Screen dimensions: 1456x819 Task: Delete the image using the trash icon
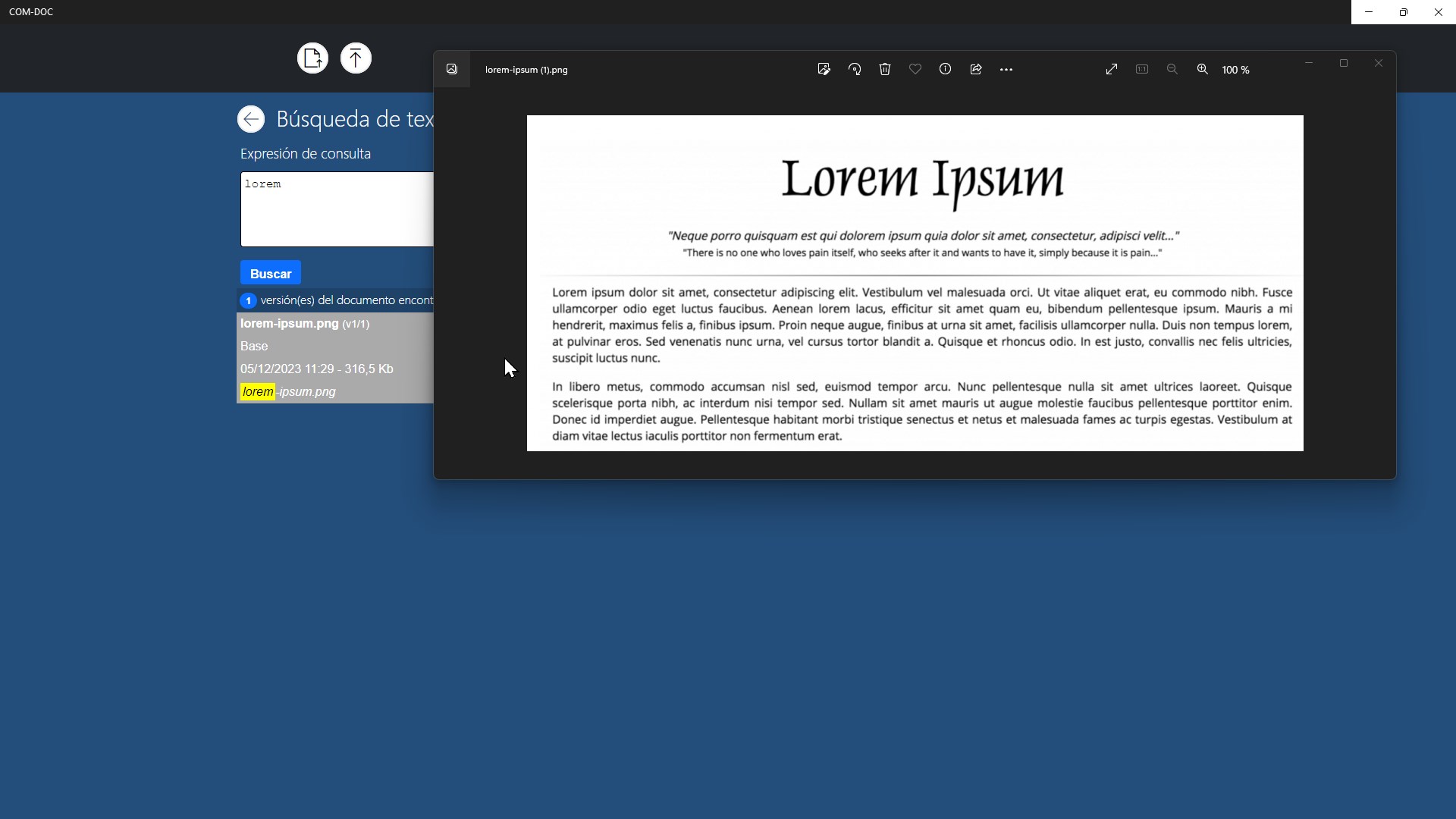(x=885, y=69)
